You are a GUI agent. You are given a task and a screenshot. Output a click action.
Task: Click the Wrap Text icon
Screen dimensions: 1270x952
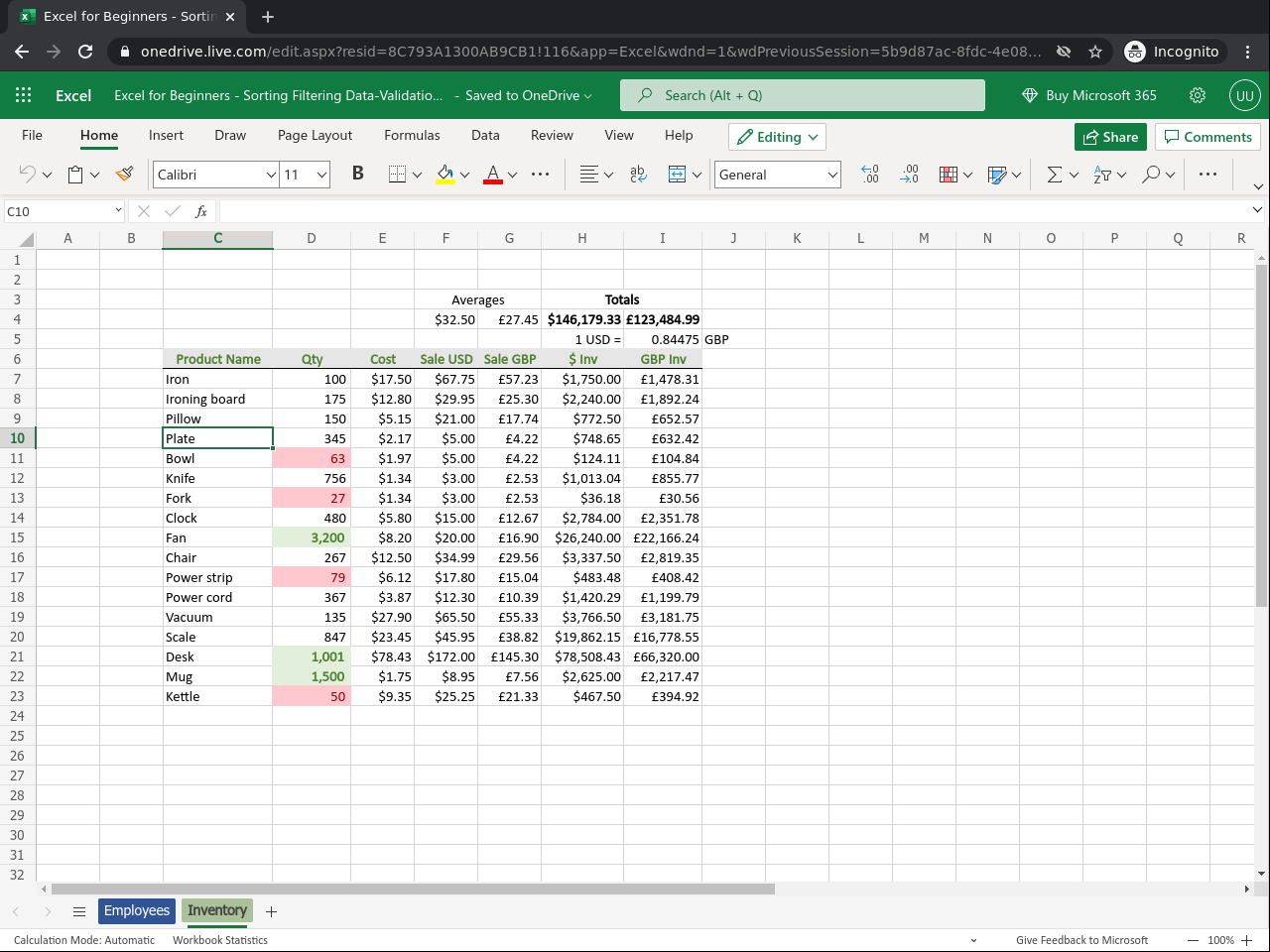click(x=638, y=174)
